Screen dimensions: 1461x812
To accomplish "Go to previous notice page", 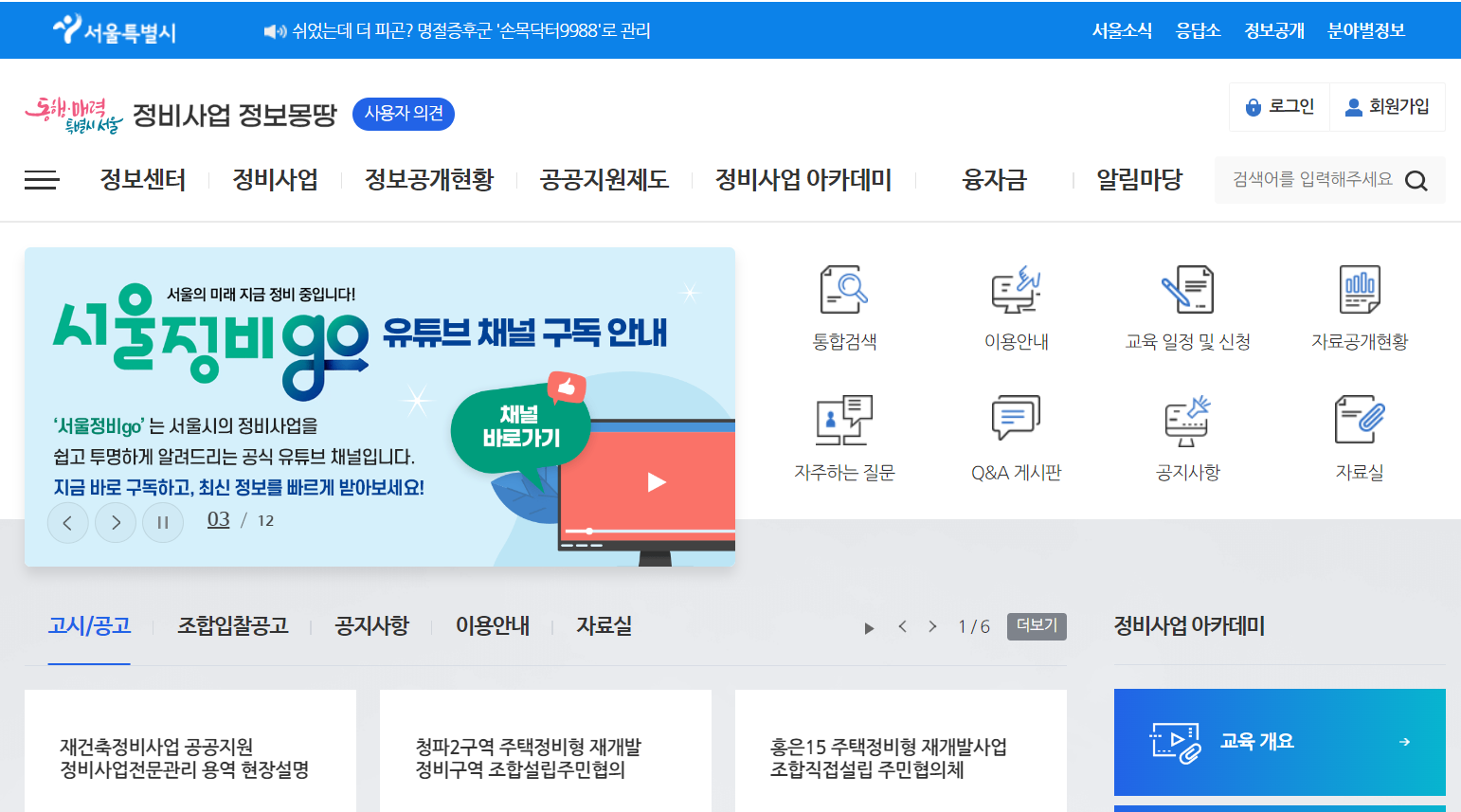I will 902,626.
